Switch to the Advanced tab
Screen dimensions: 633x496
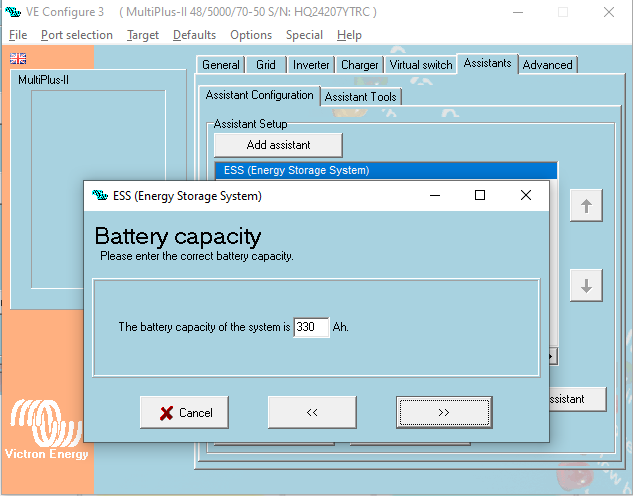[x=548, y=65]
